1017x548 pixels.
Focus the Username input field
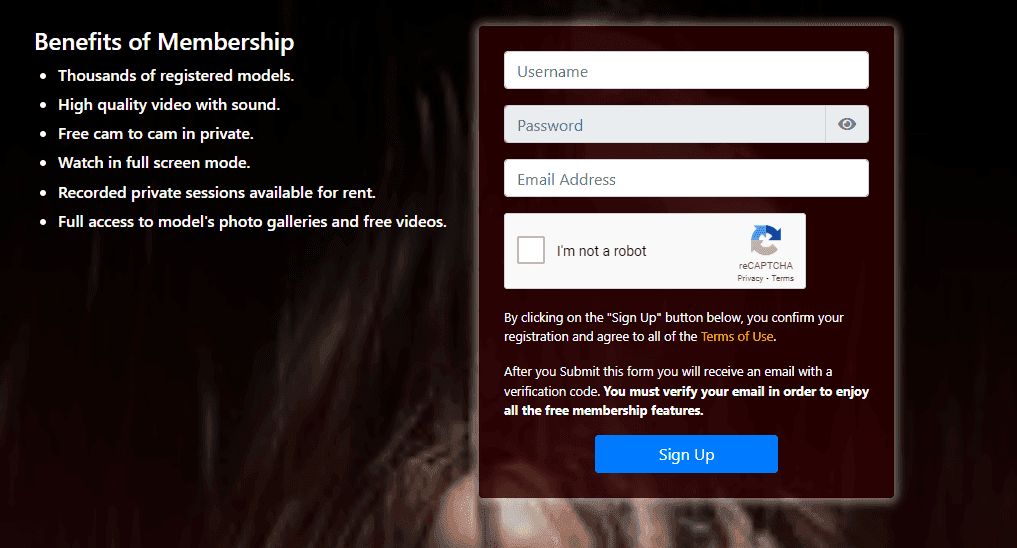click(x=686, y=70)
